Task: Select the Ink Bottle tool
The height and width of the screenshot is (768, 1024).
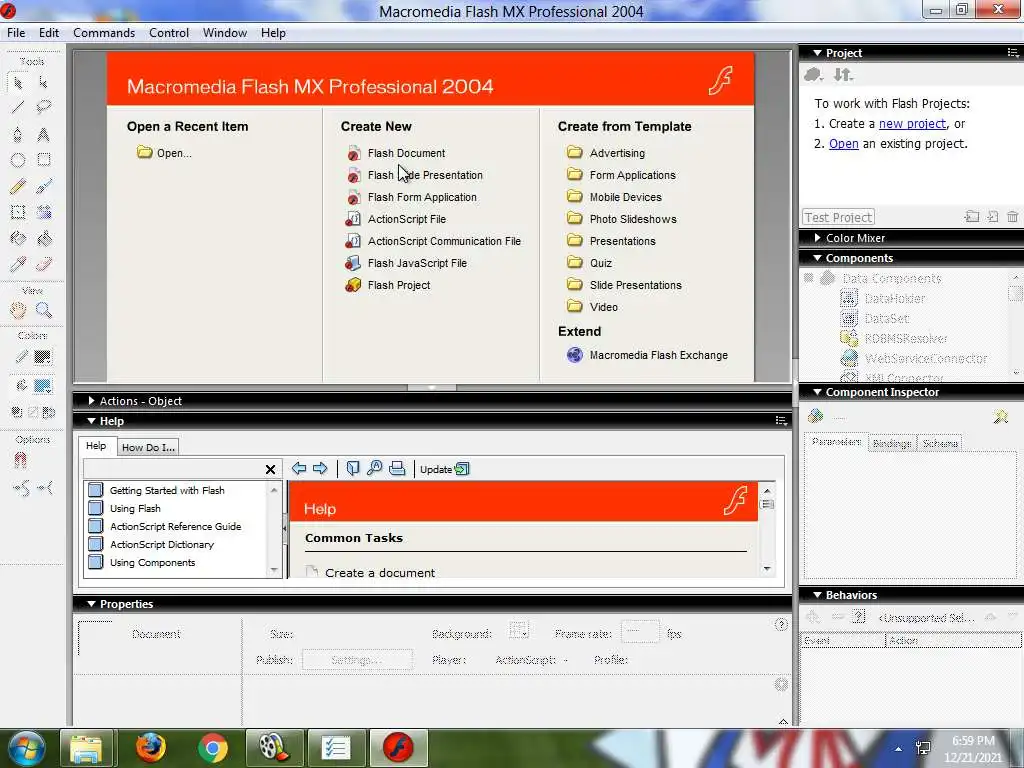Action: click(18, 238)
